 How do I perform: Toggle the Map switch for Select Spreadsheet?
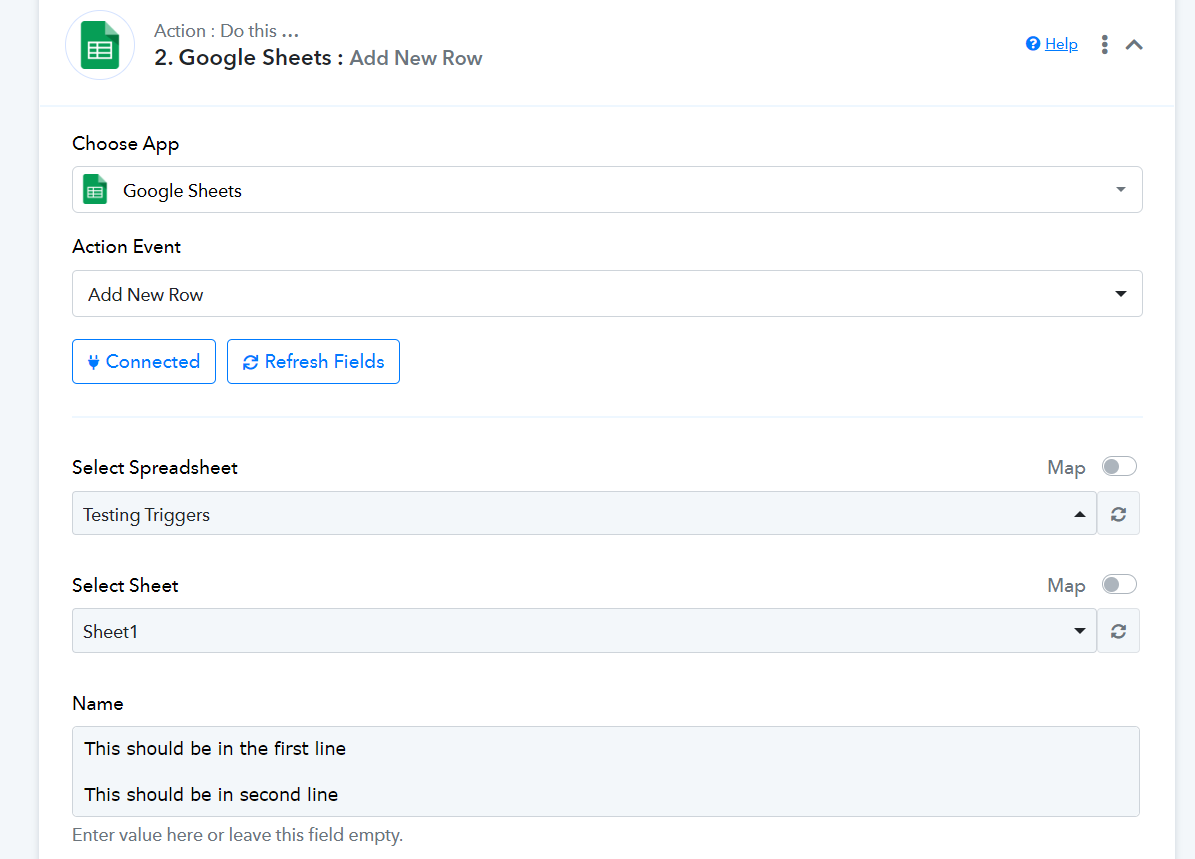[x=1119, y=466]
